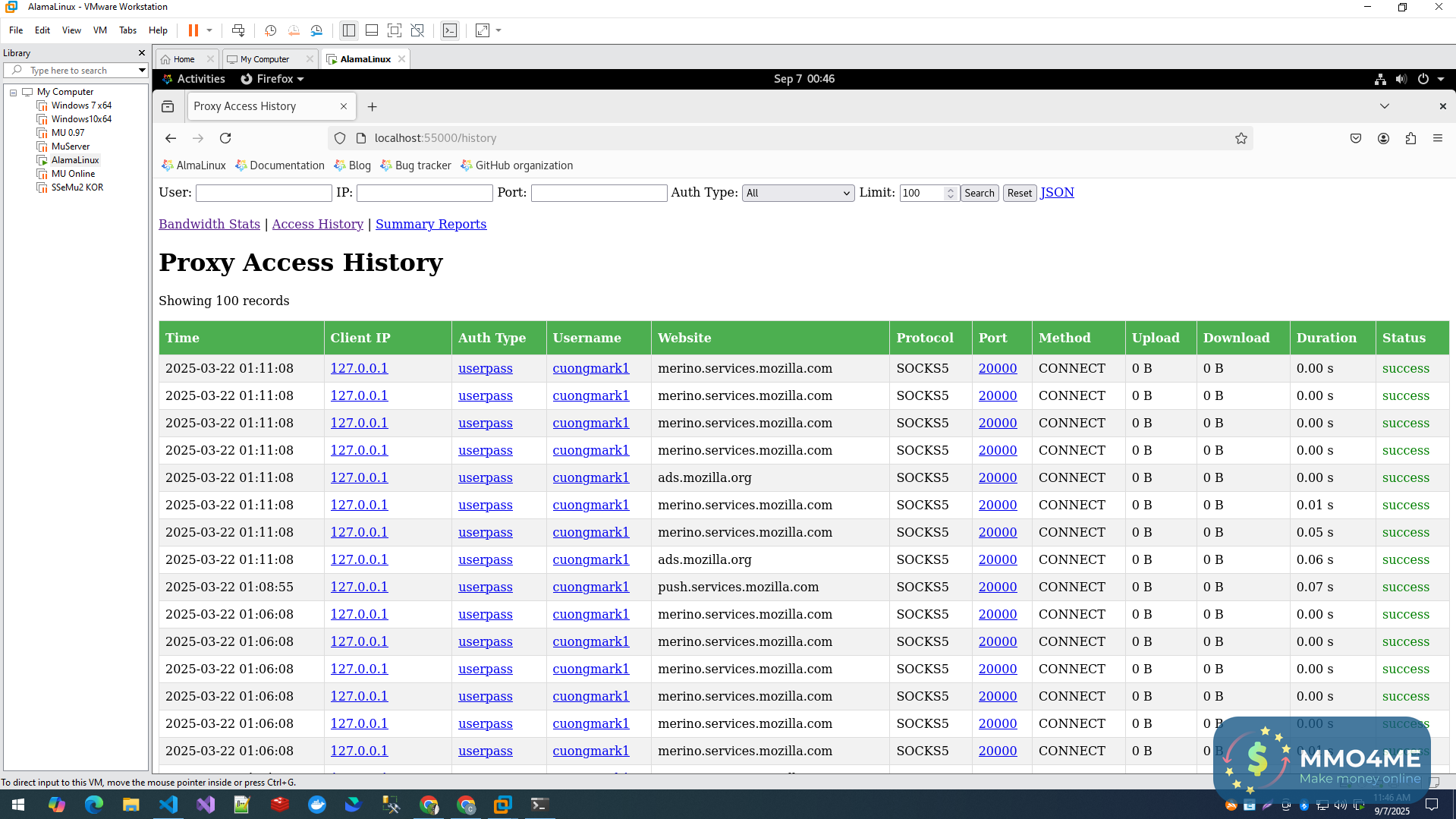The height and width of the screenshot is (819, 1456).
Task: Click the VMware pause VM icon
Action: (x=193, y=30)
